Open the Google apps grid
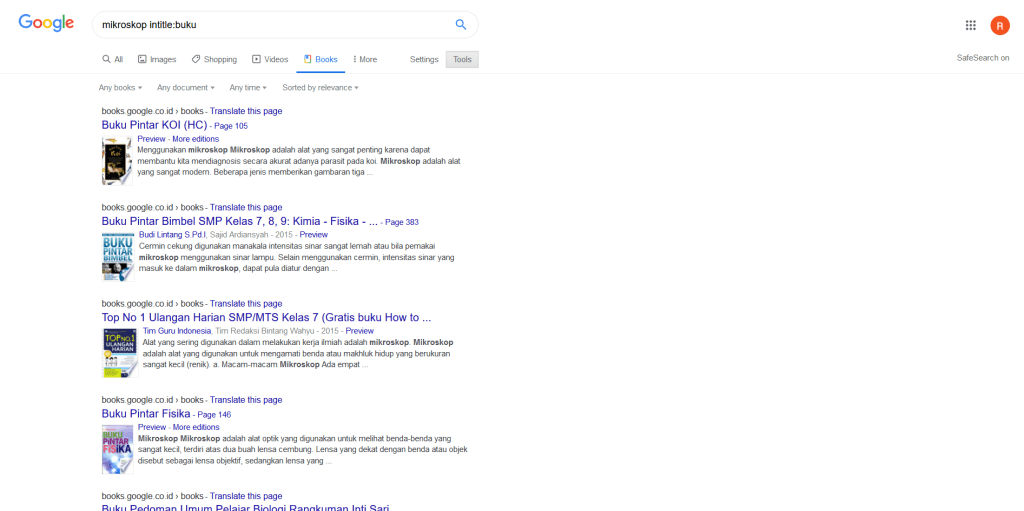 (x=970, y=25)
